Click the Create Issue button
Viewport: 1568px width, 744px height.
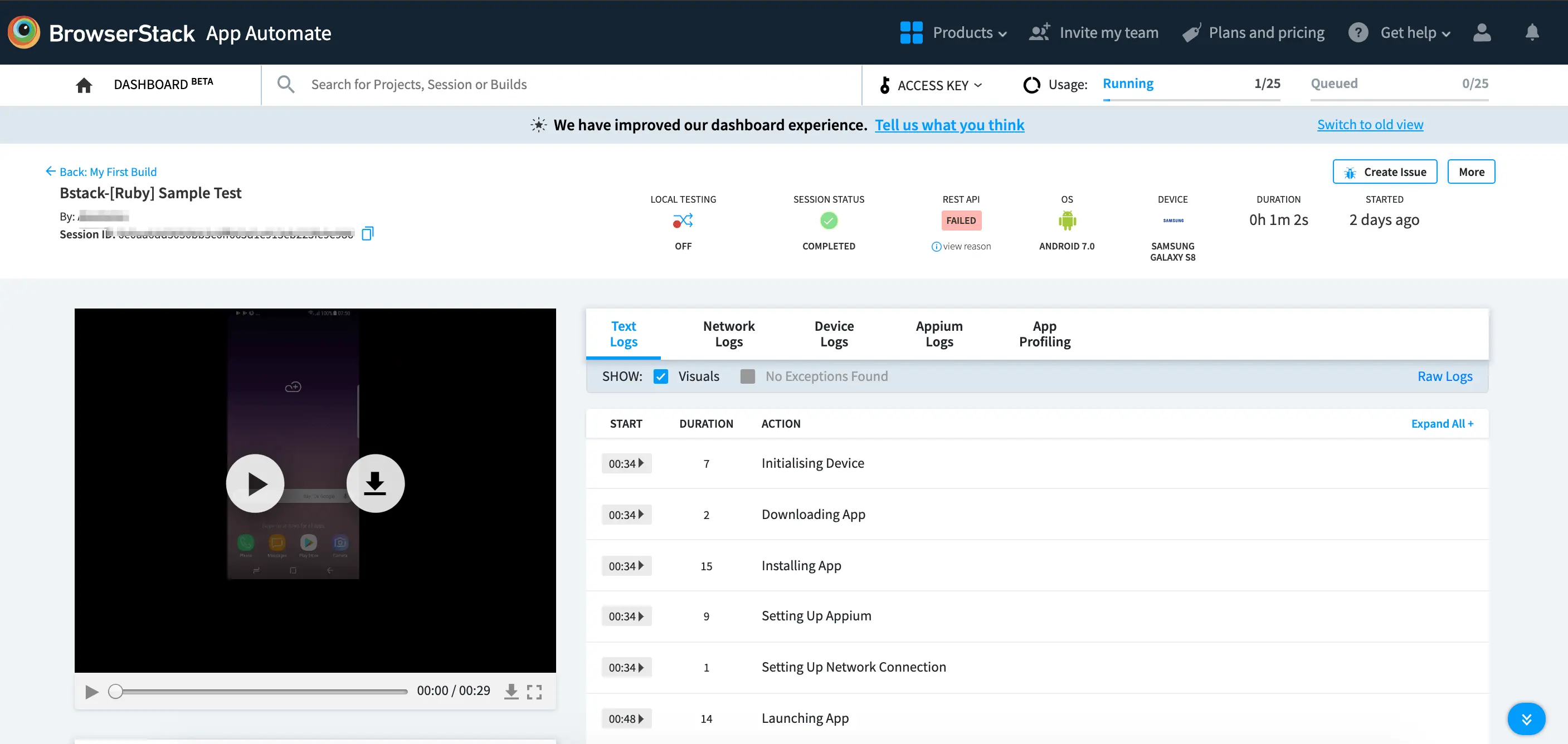point(1384,172)
